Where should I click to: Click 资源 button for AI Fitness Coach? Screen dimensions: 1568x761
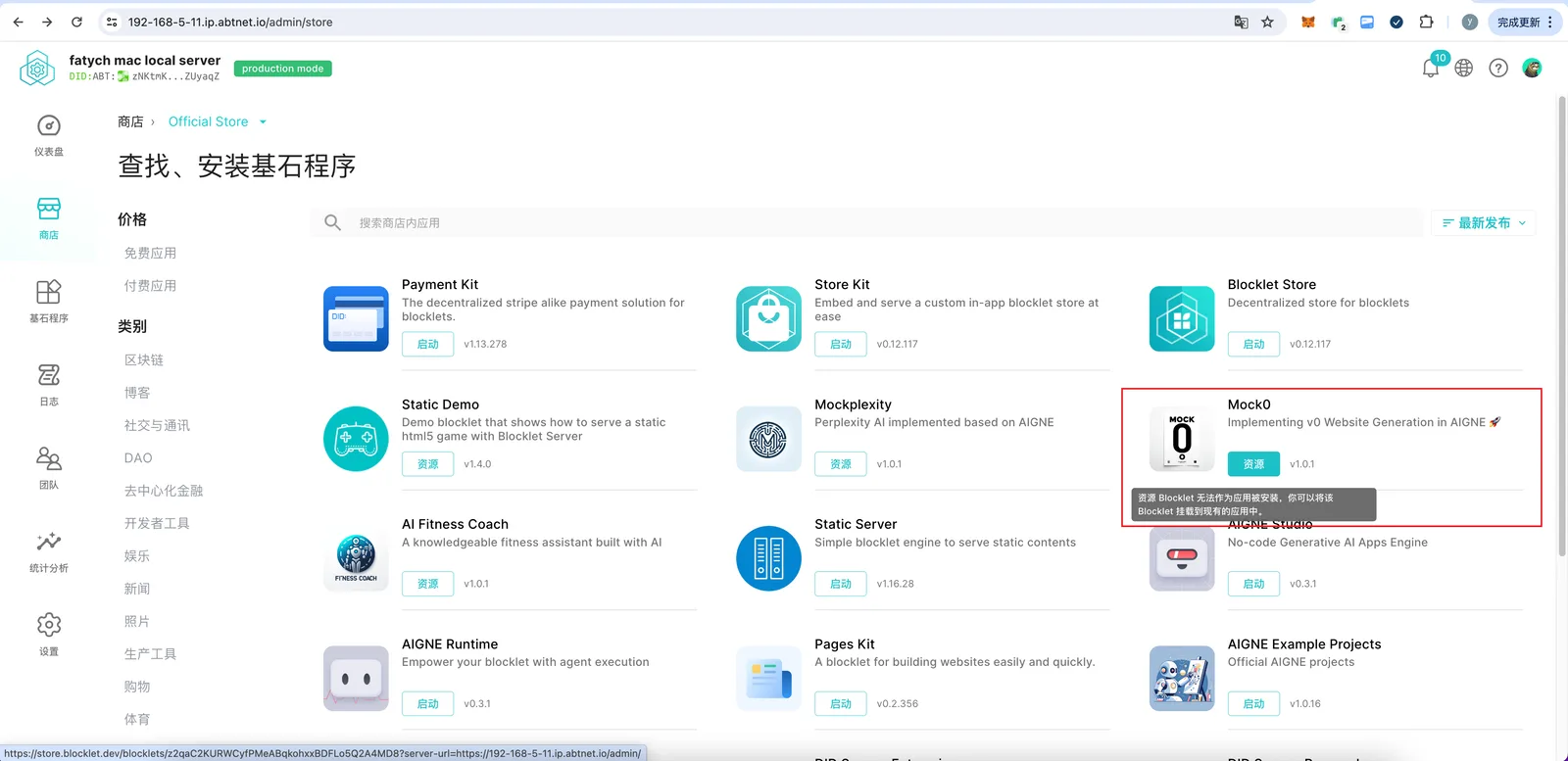click(428, 584)
